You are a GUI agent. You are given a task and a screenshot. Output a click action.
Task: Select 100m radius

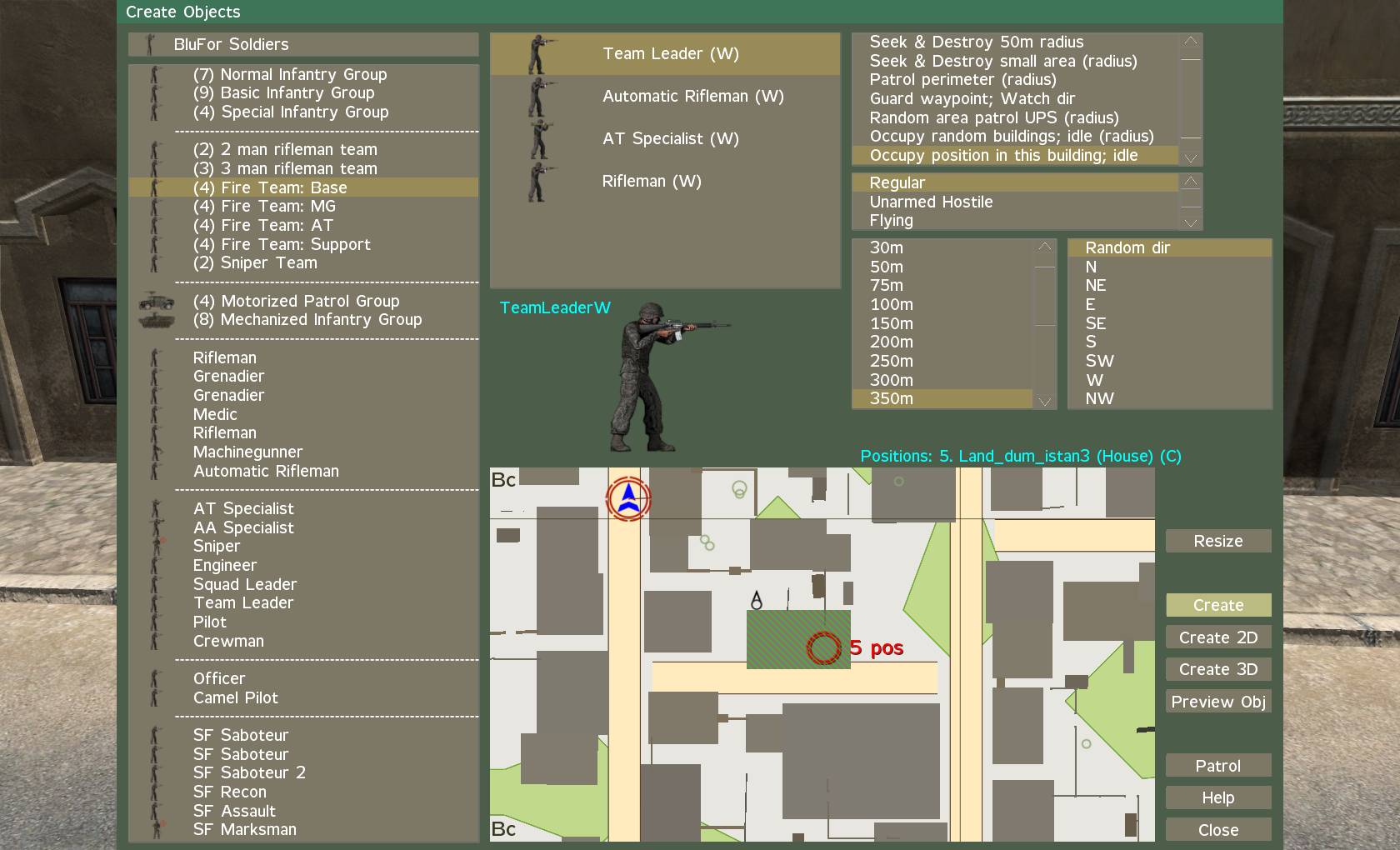point(942,304)
